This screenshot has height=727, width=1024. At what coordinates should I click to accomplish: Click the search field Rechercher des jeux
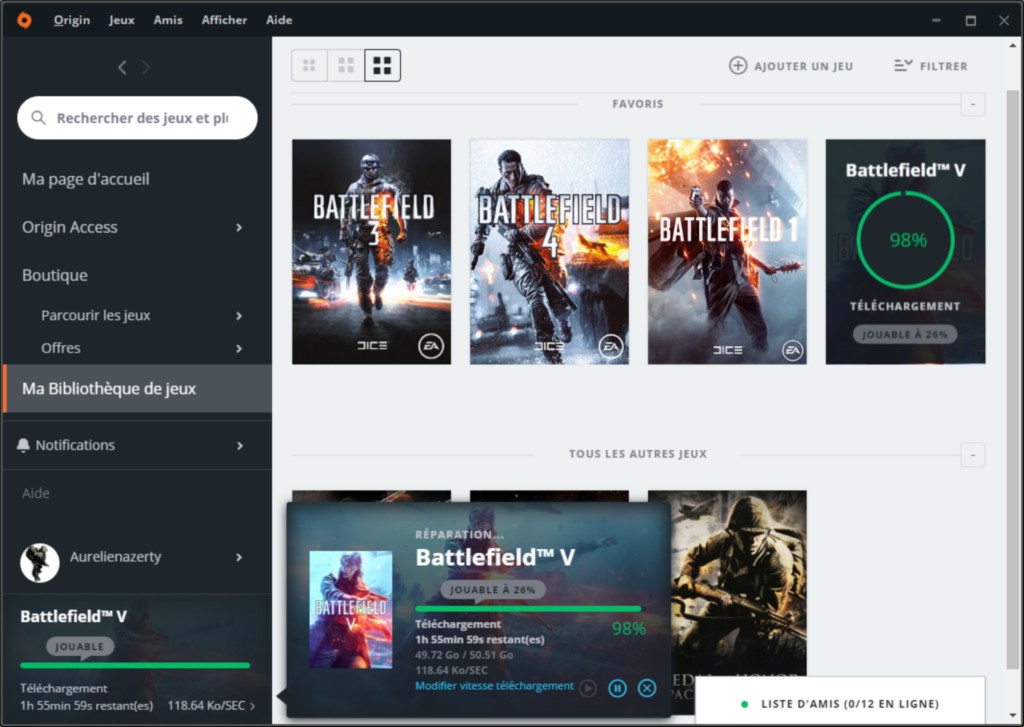pyautogui.click(x=137, y=118)
